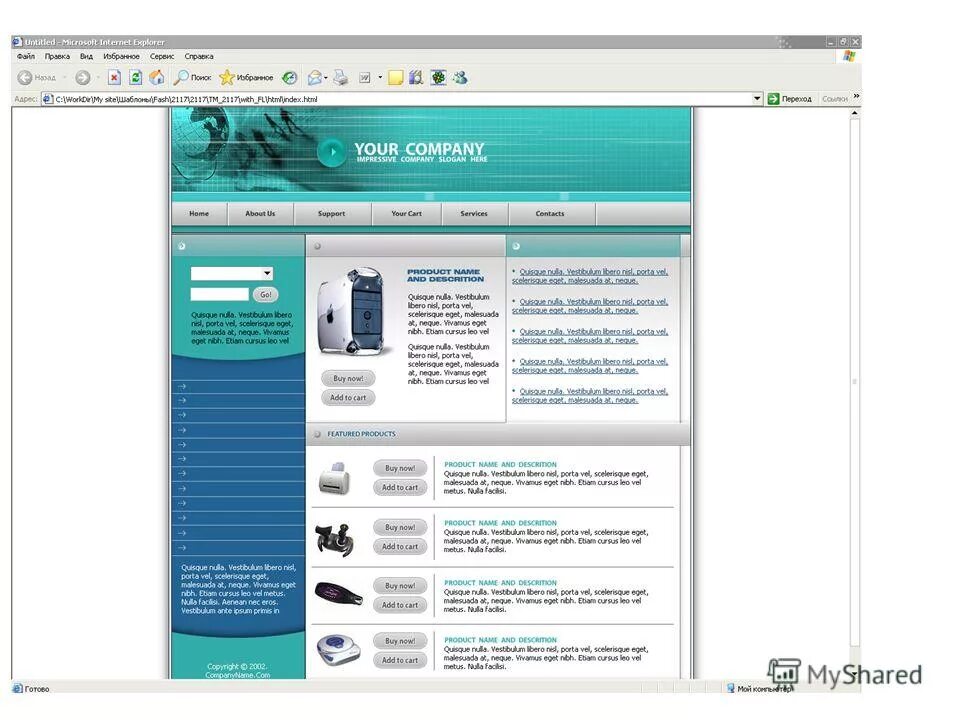This screenshot has width=960, height=720.
Task: Expand the toolbar chevron beside Ссылки
Action: click(856, 96)
